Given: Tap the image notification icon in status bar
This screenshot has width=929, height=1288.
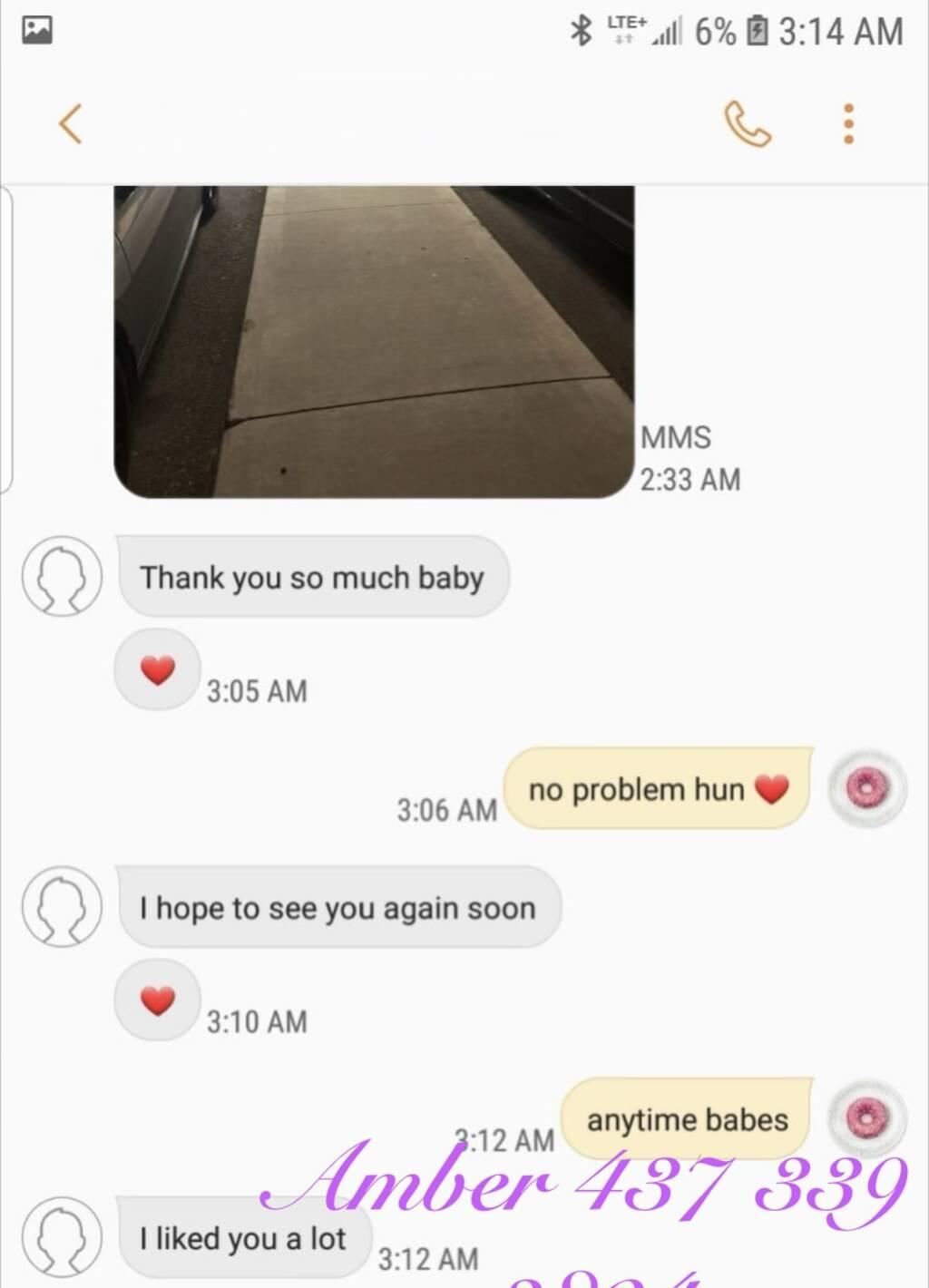Looking at the screenshot, I should click(37, 31).
